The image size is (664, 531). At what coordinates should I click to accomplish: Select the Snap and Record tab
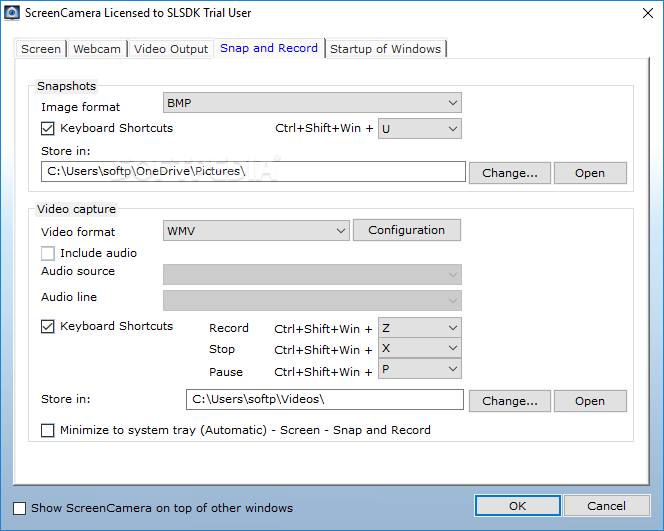pos(269,48)
